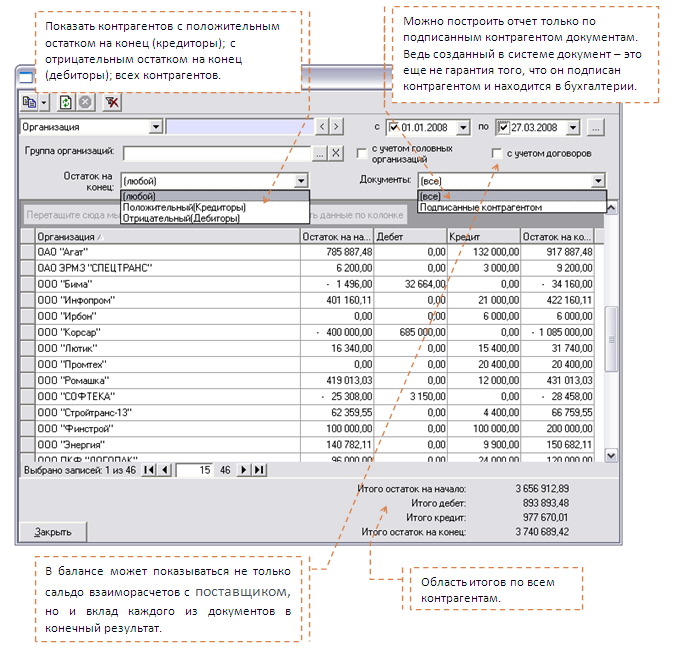Click the '...' browse button for Группа организаций
This screenshot has width=677, height=653.
click(320, 153)
